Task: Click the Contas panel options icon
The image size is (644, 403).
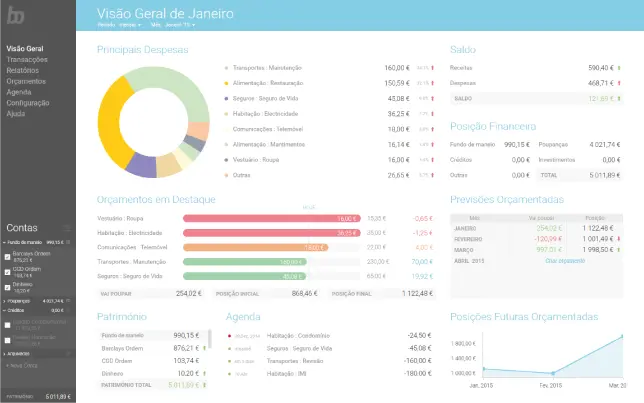Action: pos(67,228)
